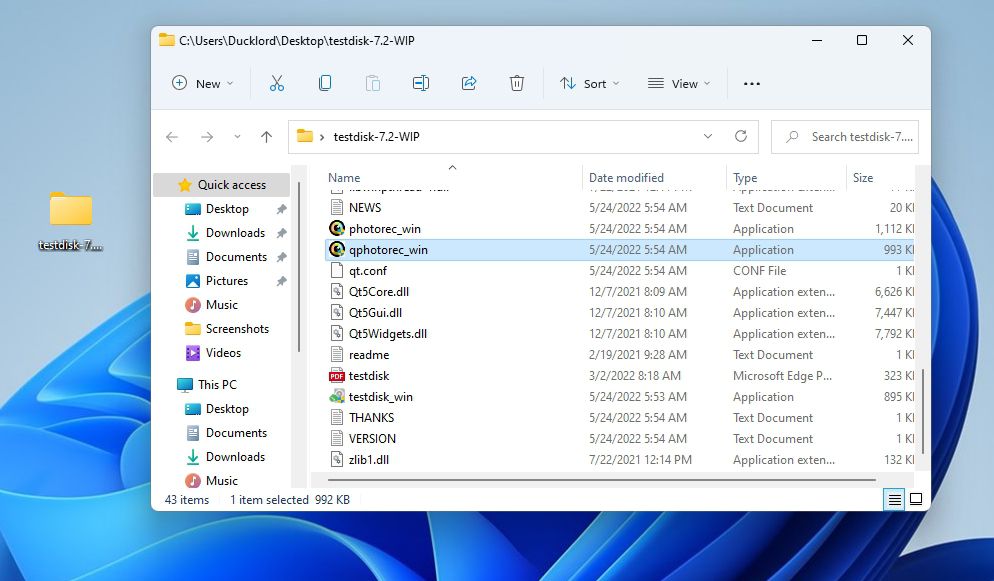994x581 pixels.
Task: Sort files by Name column header
Action: click(x=344, y=178)
